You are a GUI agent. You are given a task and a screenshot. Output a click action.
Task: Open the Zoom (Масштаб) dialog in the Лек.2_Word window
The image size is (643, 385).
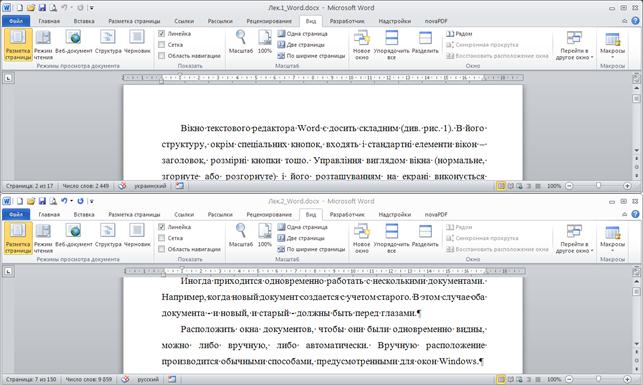coord(241,235)
